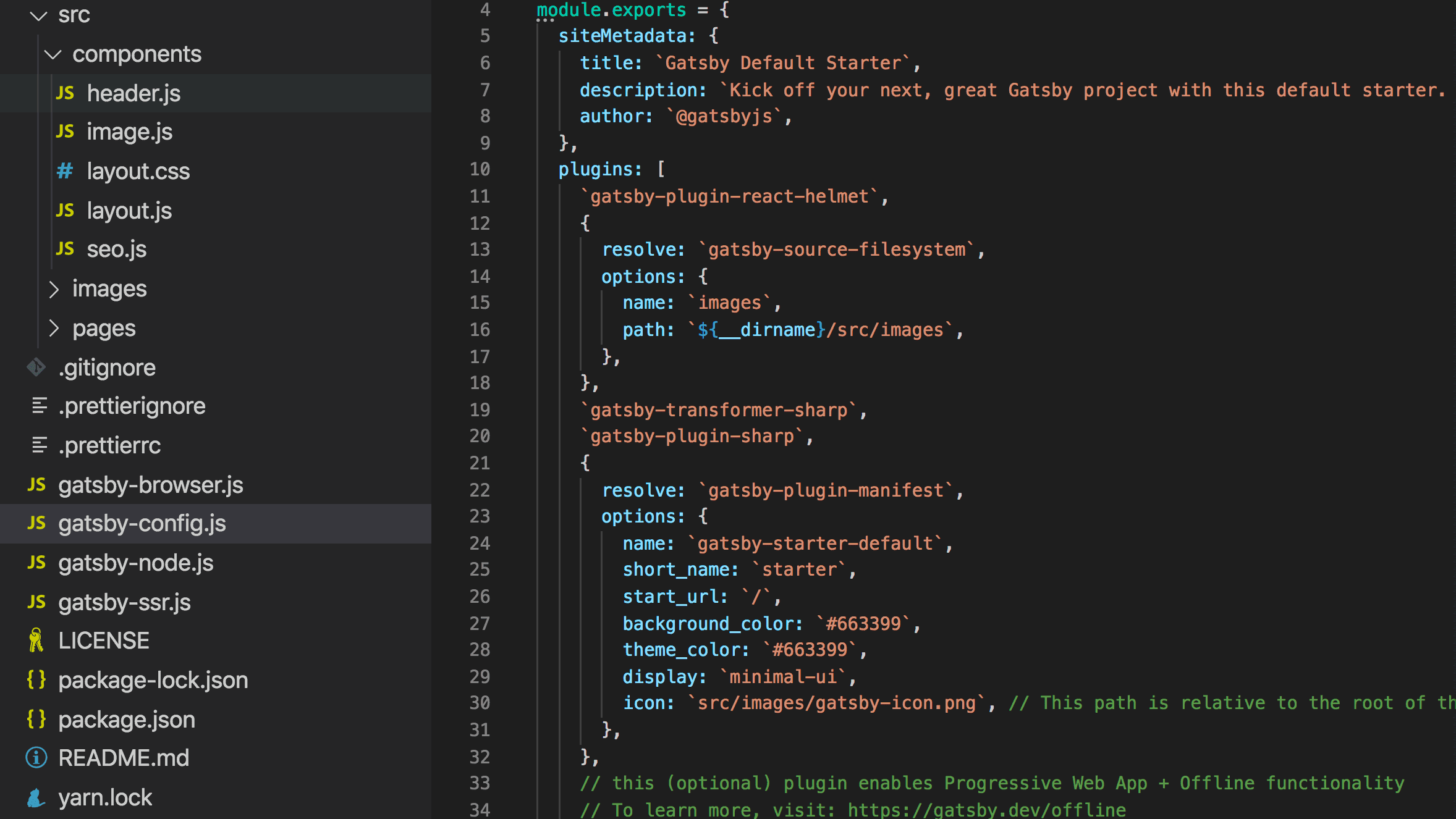Open gatsby-ssr.js file
Screen dimensions: 1456x819
[x=124, y=602]
